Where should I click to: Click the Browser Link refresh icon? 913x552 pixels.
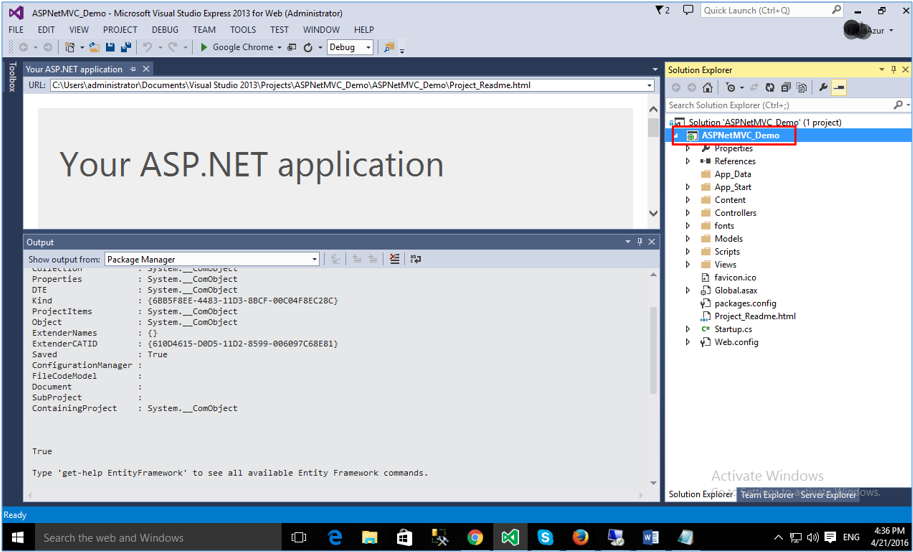(308, 47)
